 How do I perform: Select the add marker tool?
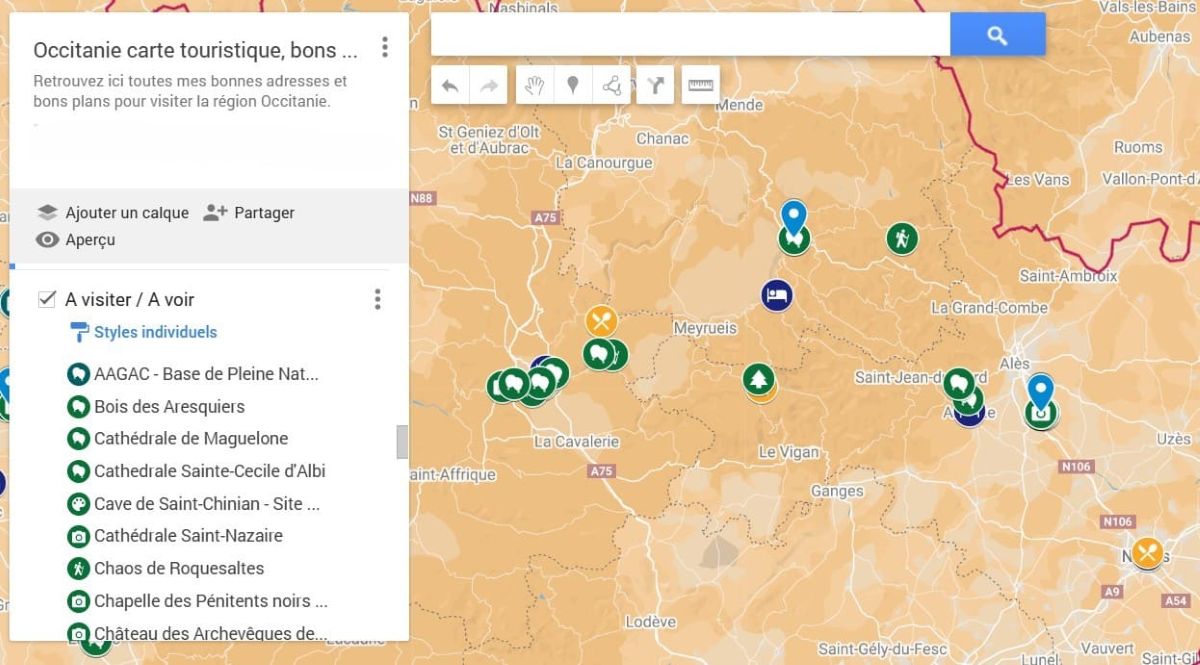tap(573, 86)
